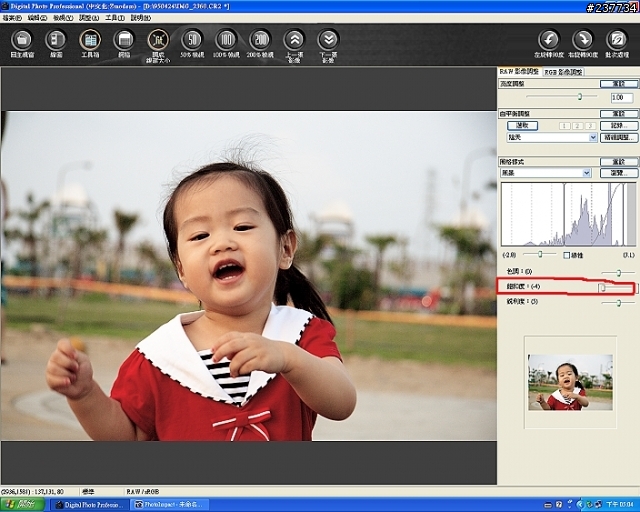Open the Windows Start button
Image resolution: width=640 pixels, height=512 pixels.
coord(22,505)
